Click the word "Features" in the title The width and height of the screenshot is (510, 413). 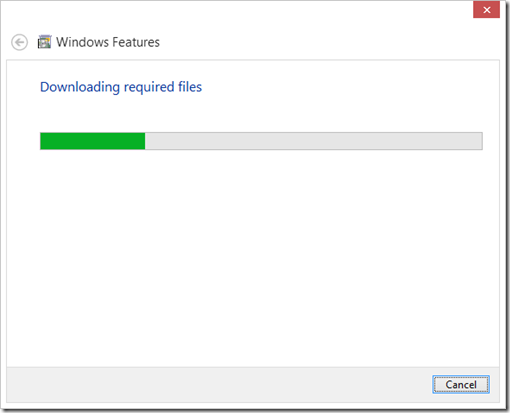[x=136, y=42]
